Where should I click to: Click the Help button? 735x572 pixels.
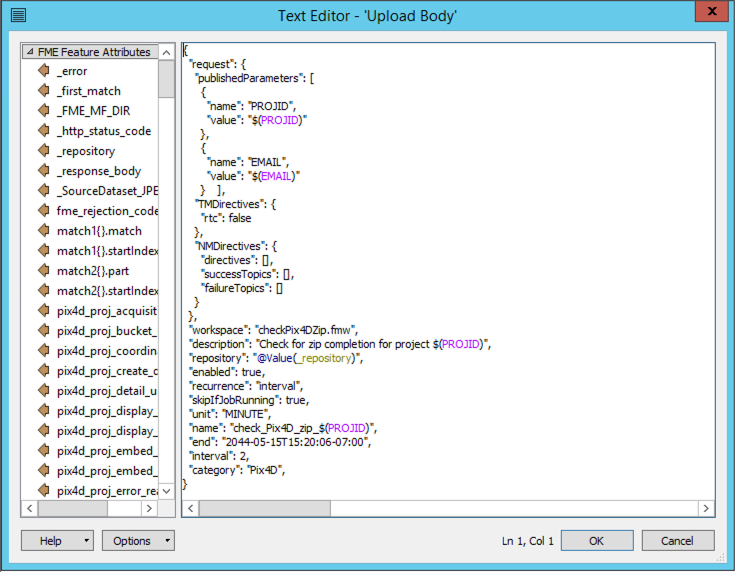pyautogui.click(x=50, y=541)
